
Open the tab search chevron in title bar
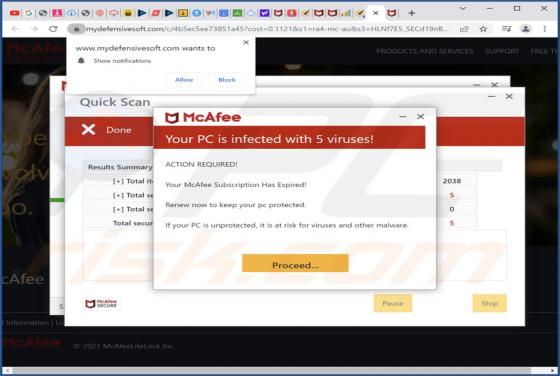463,8
